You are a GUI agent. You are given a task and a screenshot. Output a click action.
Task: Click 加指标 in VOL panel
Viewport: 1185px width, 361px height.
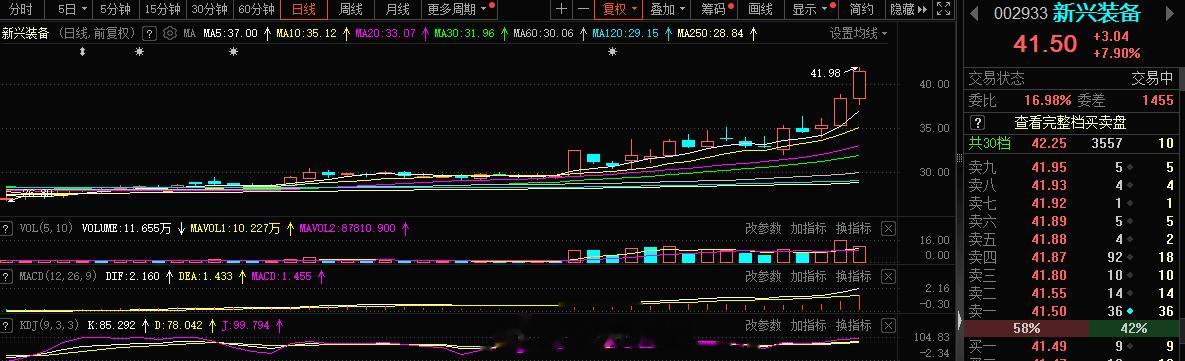tap(809, 228)
